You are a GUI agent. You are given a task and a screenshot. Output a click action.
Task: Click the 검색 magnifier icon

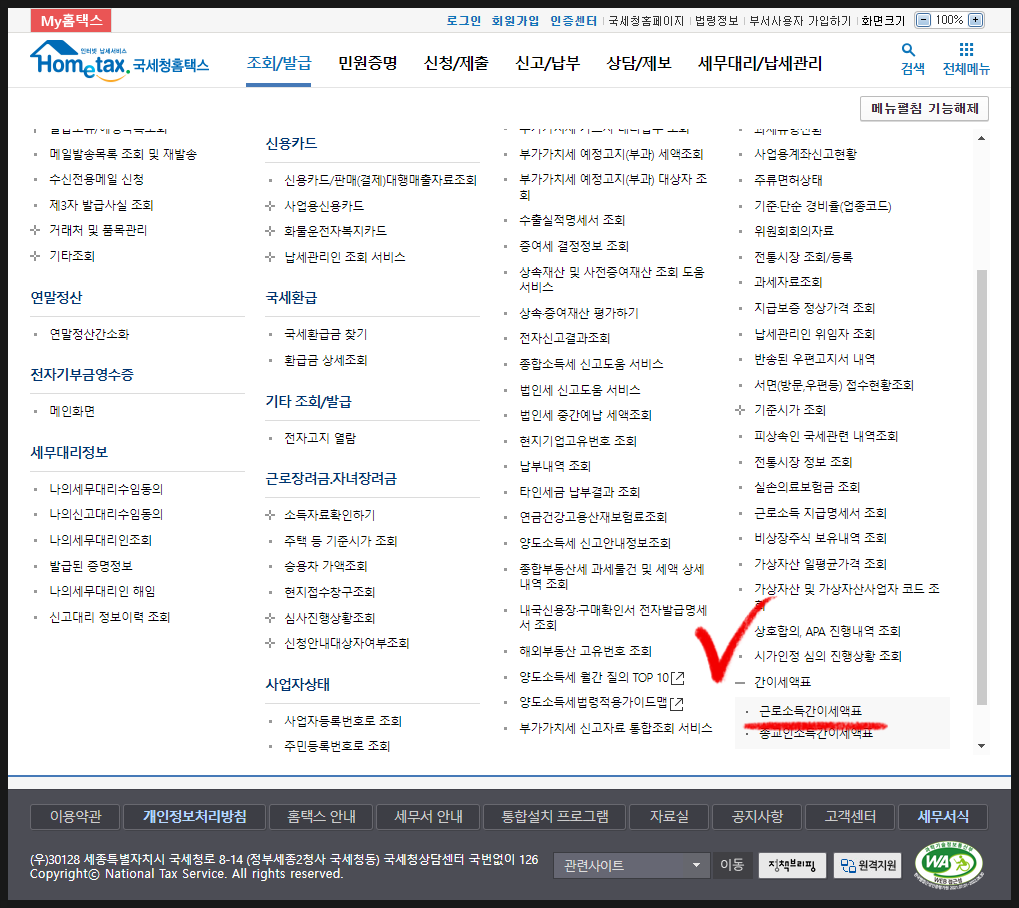tap(907, 51)
